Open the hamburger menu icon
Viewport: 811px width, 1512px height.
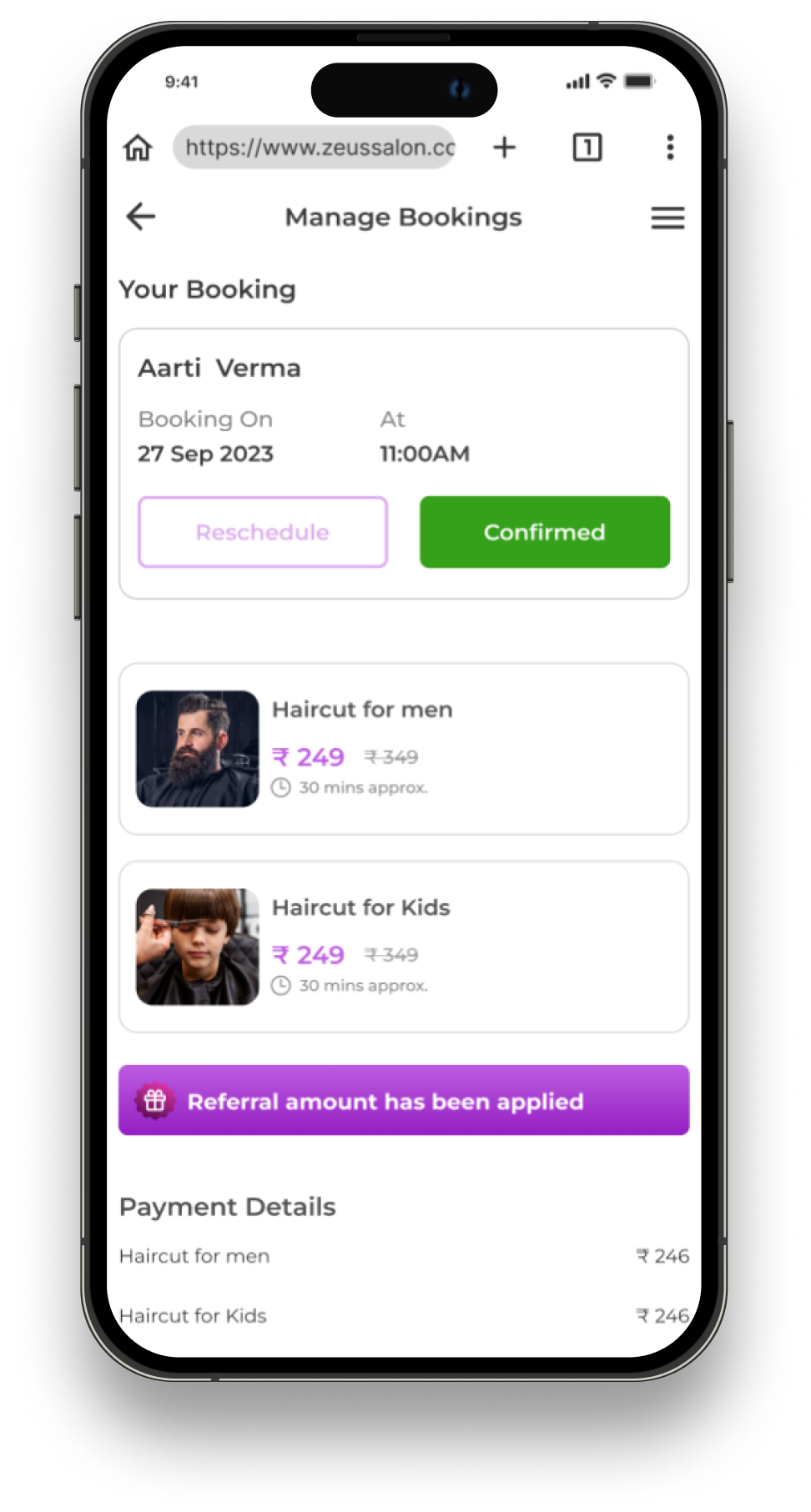pyautogui.click(x=667, y=218)
